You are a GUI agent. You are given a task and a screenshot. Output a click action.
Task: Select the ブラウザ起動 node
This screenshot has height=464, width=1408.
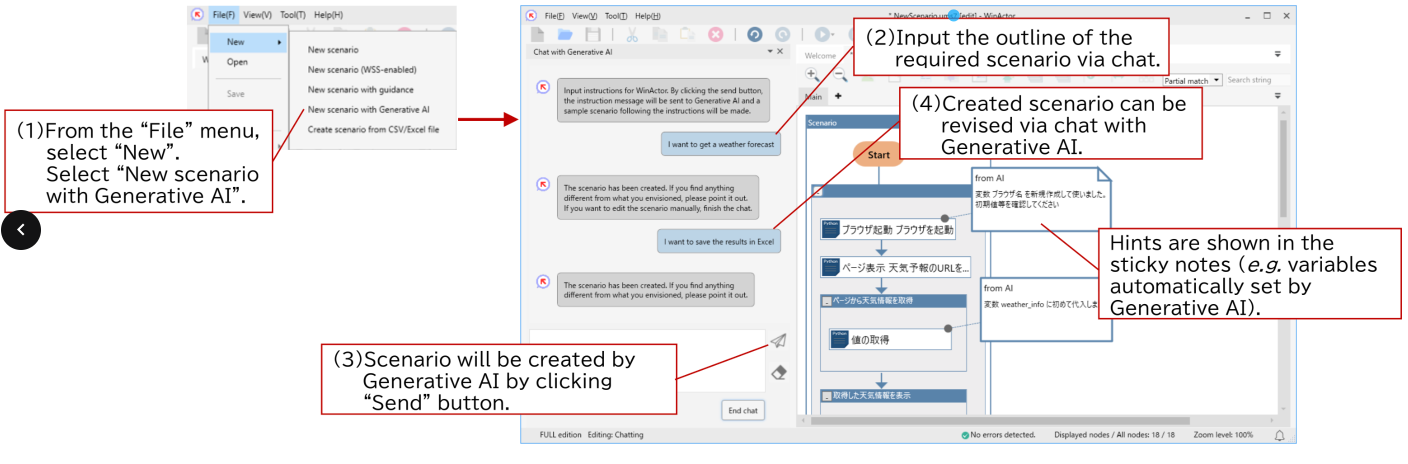(x=887, y=229)
